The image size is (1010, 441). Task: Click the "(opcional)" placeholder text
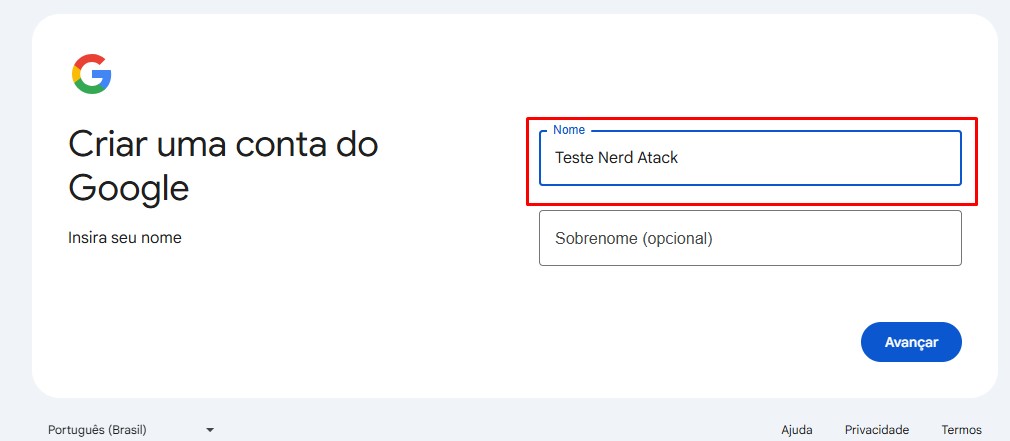tap(677, 239)
